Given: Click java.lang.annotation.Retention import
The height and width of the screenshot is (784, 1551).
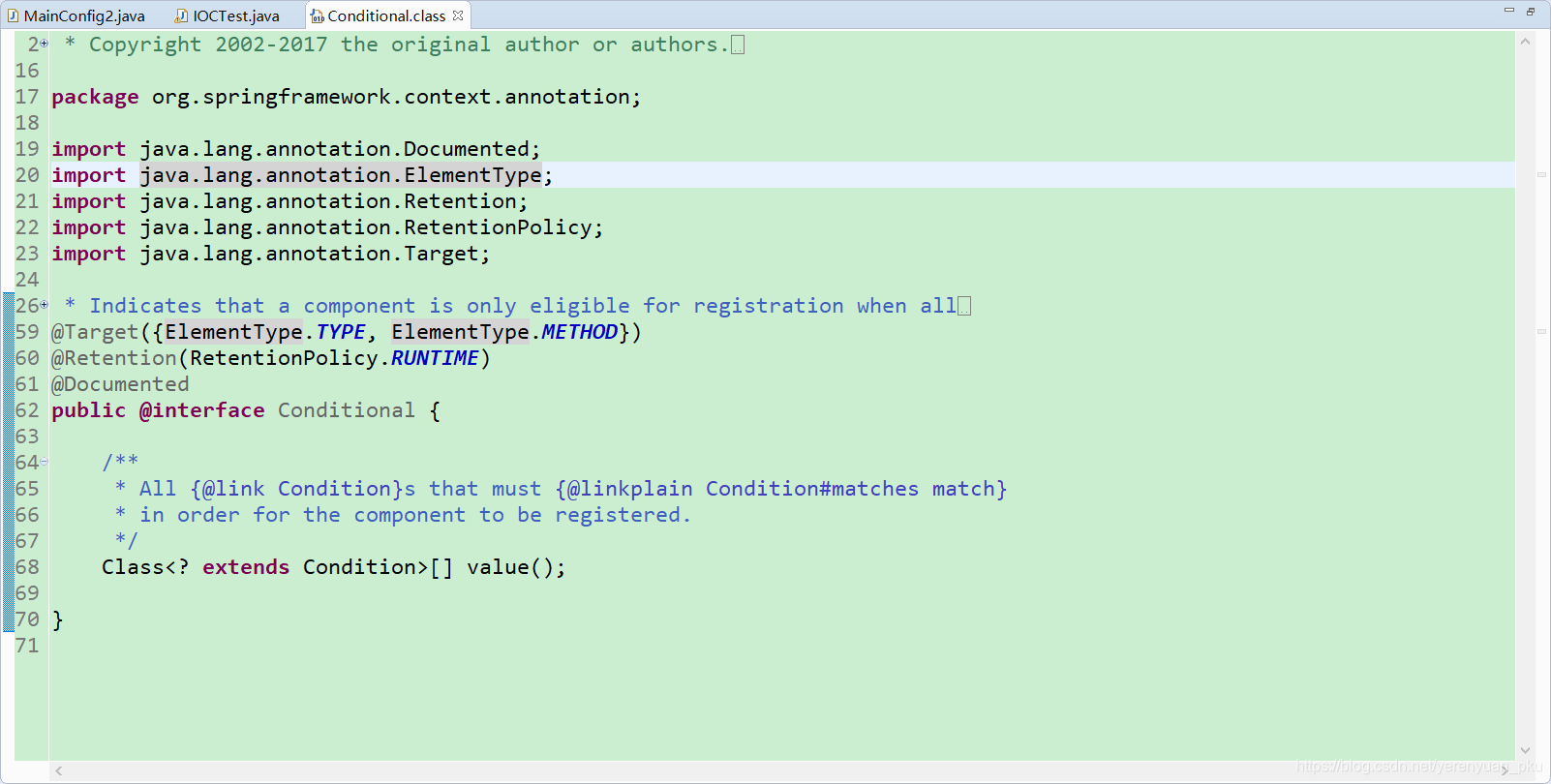Looking at the screenshot, I should [x=328, y=201].
